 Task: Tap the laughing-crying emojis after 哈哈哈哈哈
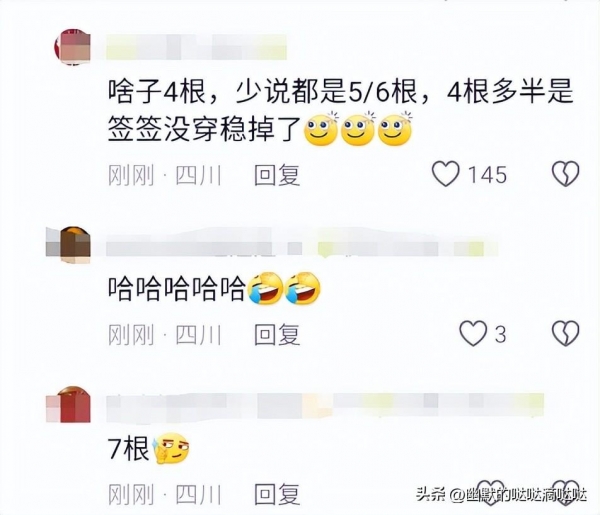click(284, 288)
